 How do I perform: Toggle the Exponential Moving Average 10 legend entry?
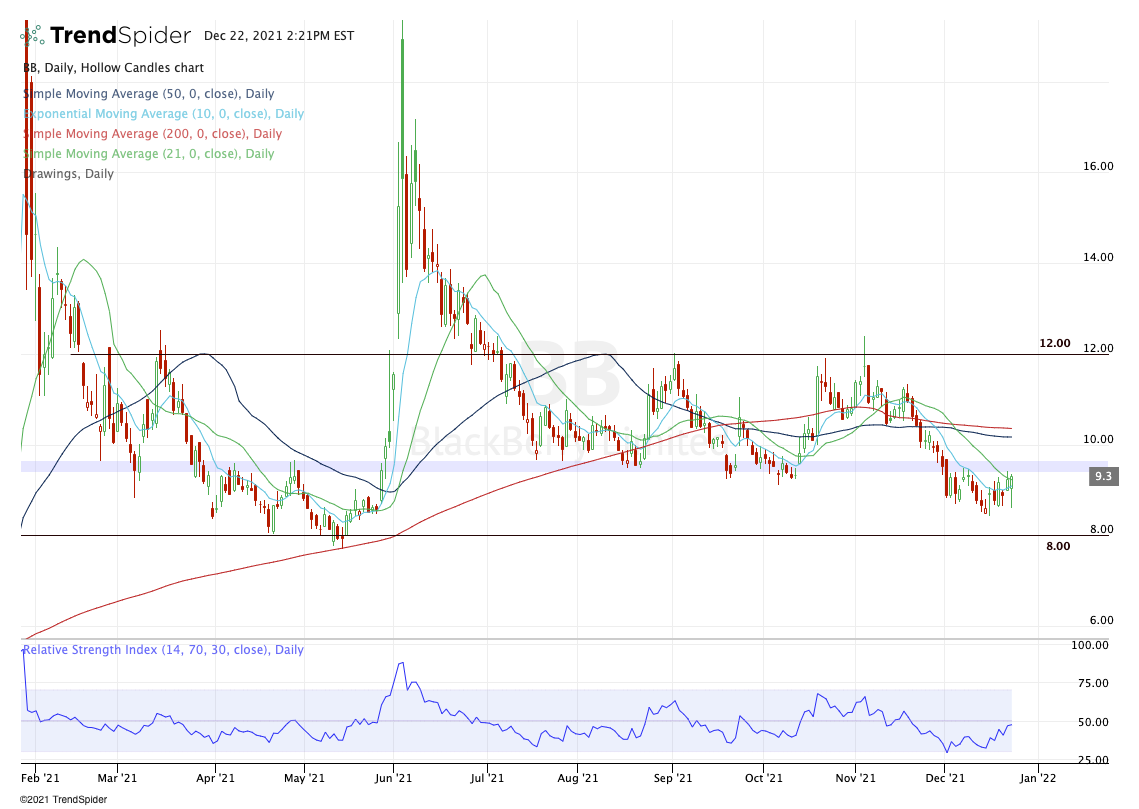click(x=163, y=114)
